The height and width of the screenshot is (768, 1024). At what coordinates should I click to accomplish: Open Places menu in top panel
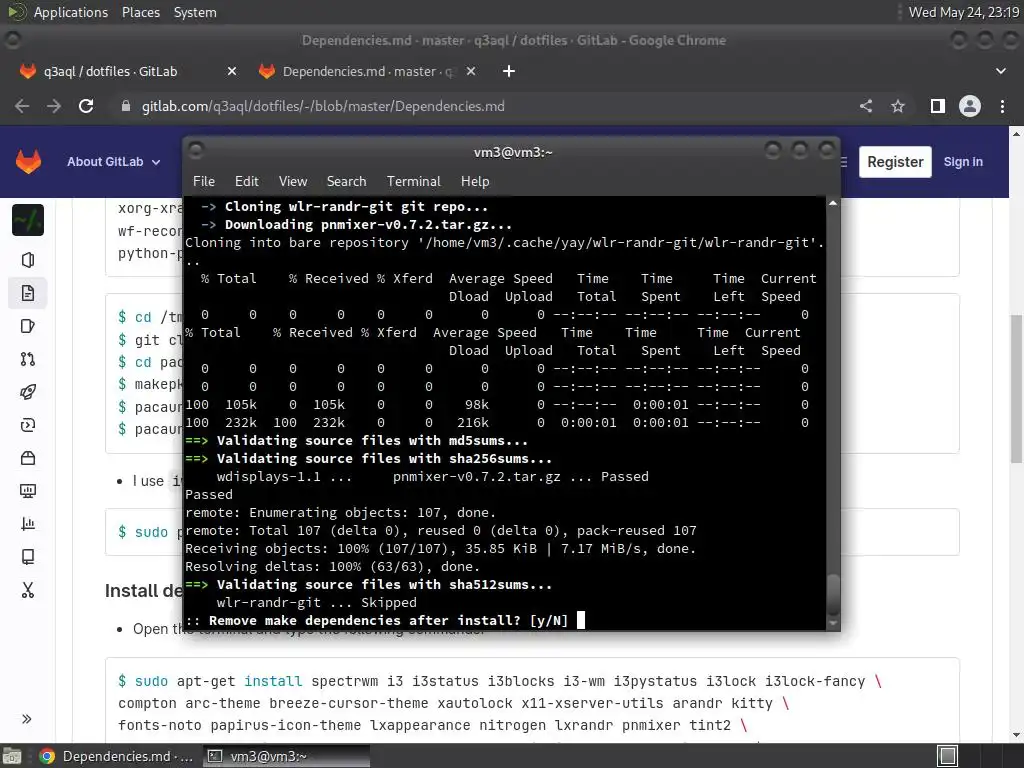point(140,12)
